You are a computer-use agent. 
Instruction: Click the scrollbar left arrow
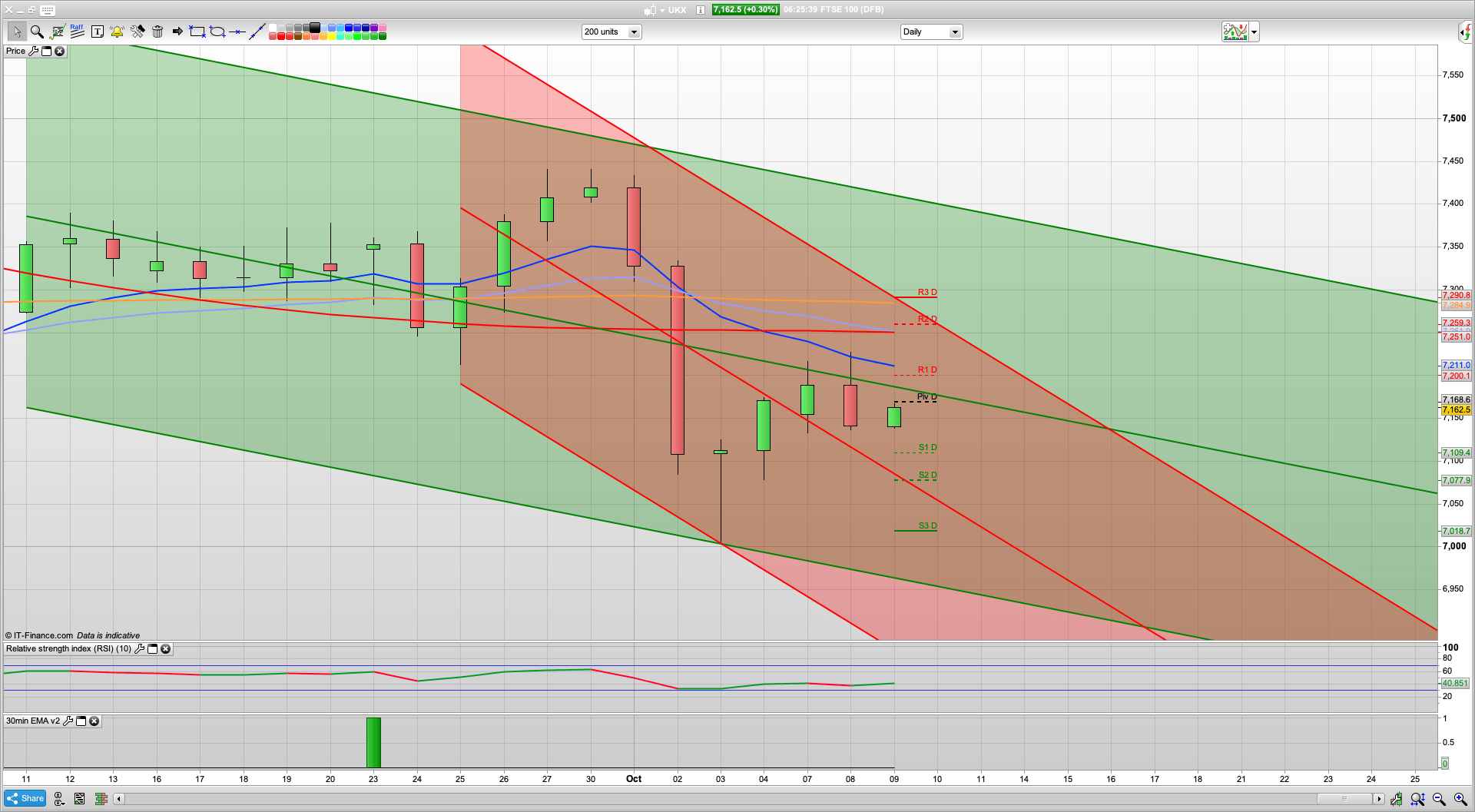point(118,799)
